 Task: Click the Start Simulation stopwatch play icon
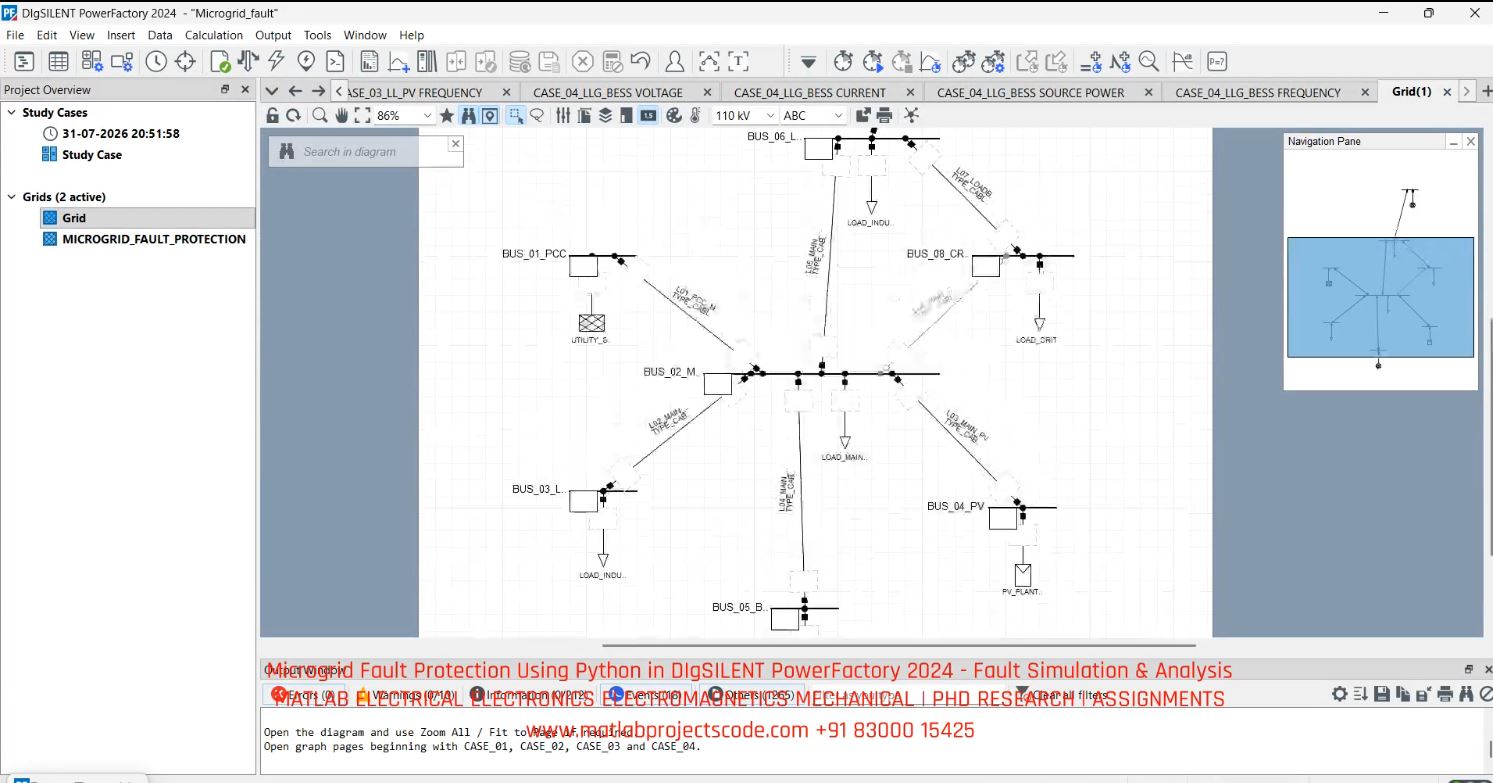pos(872,61)
